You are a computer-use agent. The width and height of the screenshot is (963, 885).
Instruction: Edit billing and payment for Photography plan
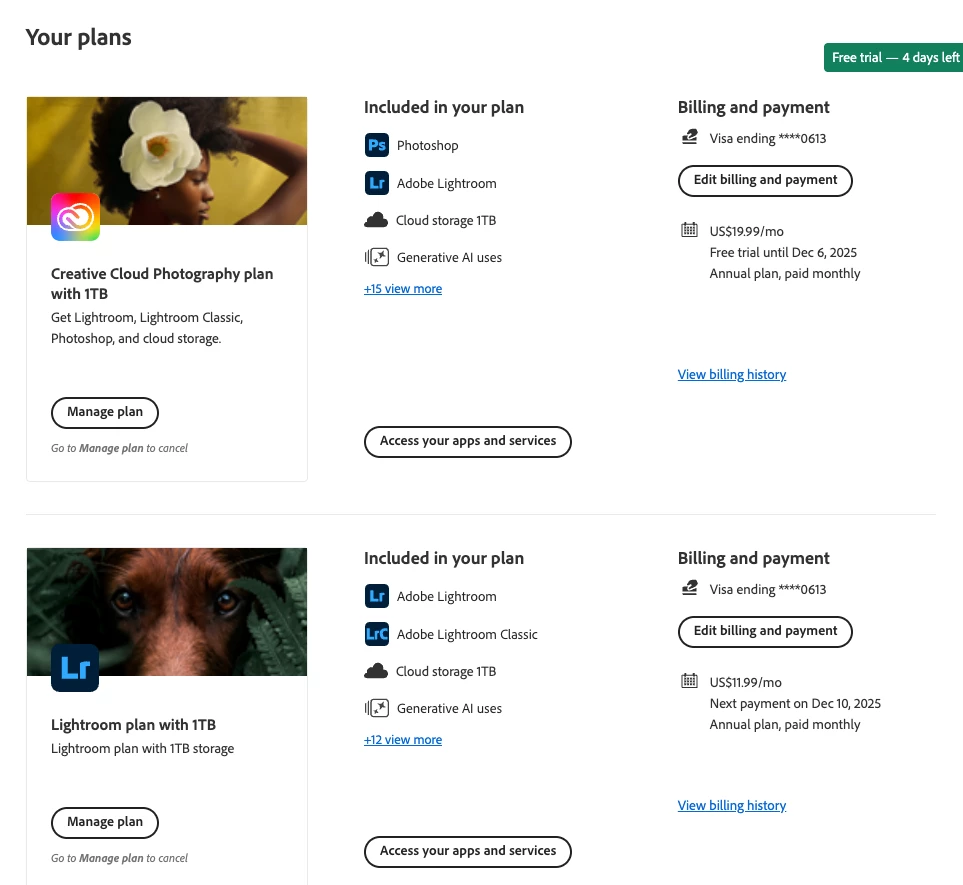(x=765, y=181)
